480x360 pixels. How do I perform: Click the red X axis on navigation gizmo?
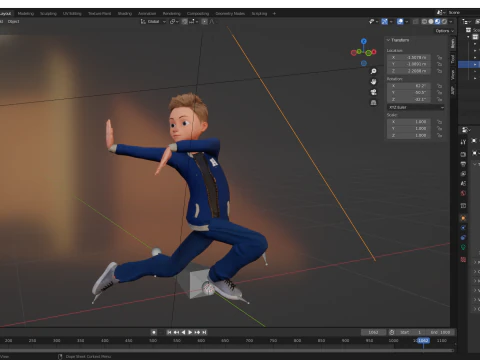click(374, 52)
